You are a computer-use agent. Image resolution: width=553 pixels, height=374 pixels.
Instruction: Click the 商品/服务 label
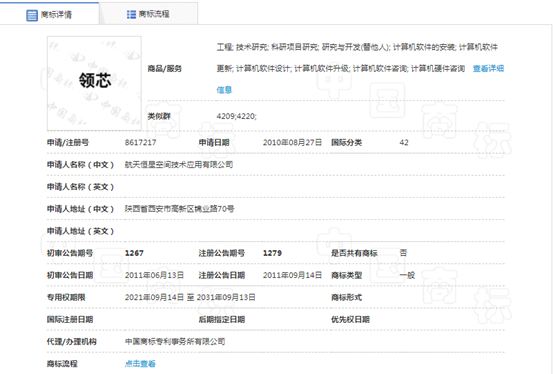tap(165, 68)
